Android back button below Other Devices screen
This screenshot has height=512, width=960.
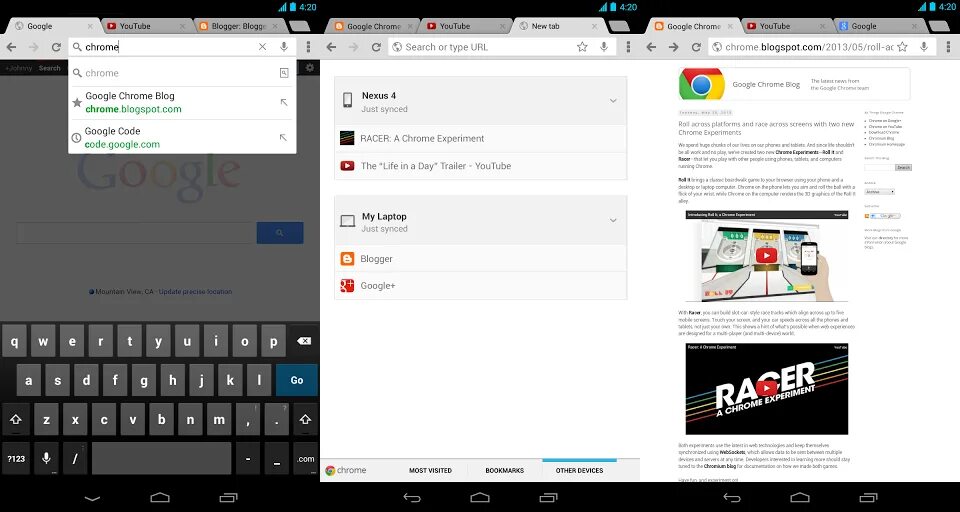tap(412, 497)
